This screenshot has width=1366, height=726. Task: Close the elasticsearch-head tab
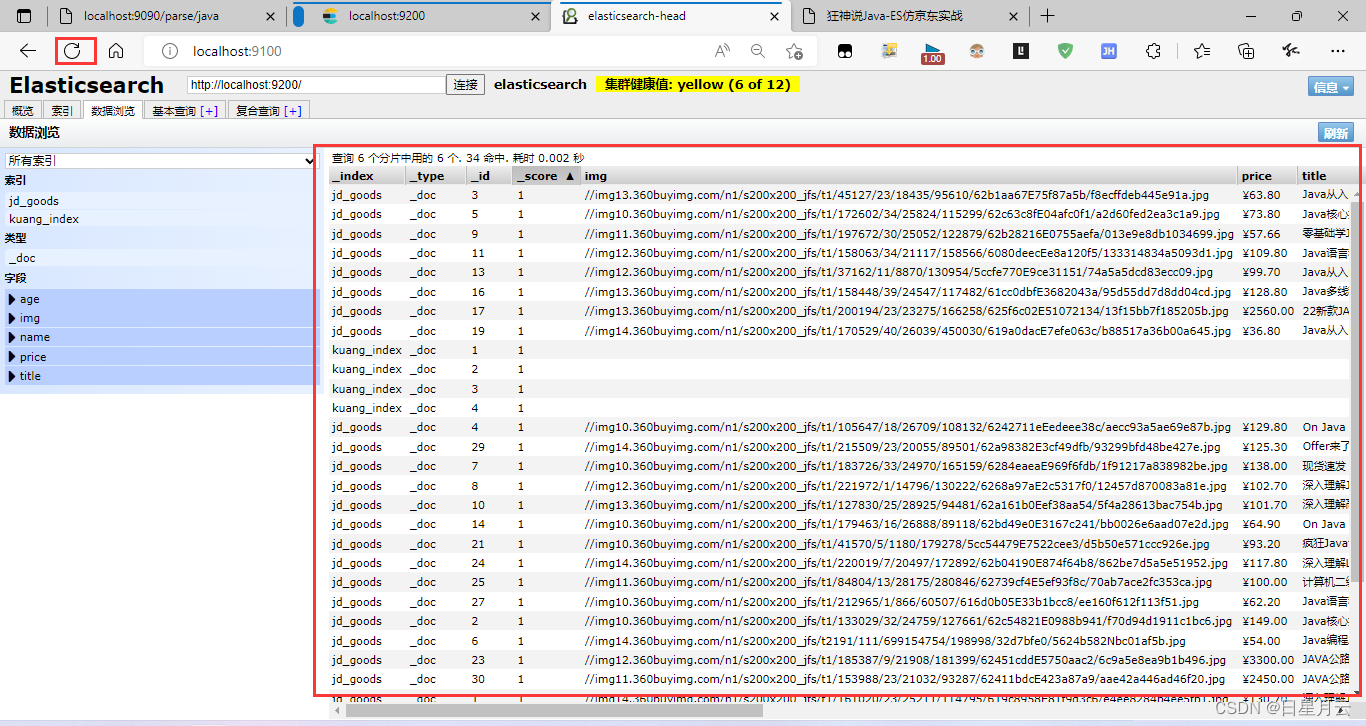click(x=772, y=16)
